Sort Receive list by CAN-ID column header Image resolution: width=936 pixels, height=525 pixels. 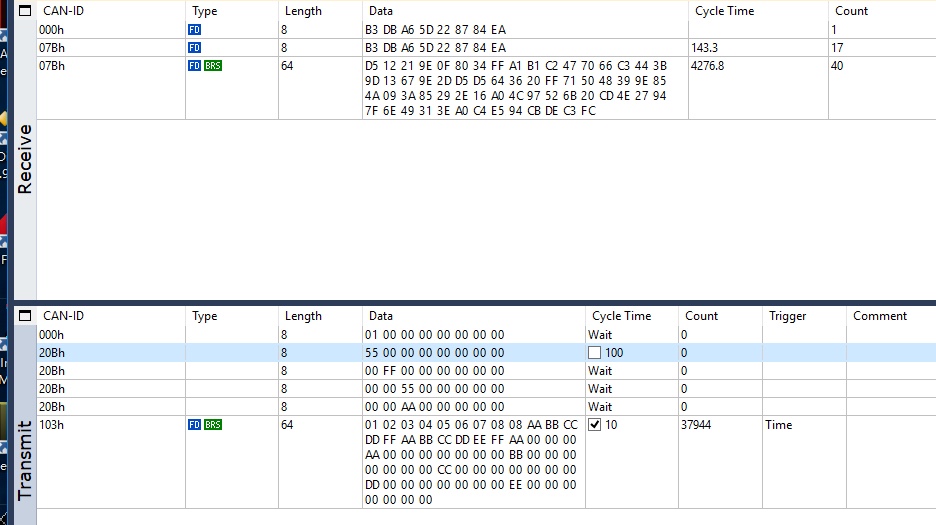point(63,11)
